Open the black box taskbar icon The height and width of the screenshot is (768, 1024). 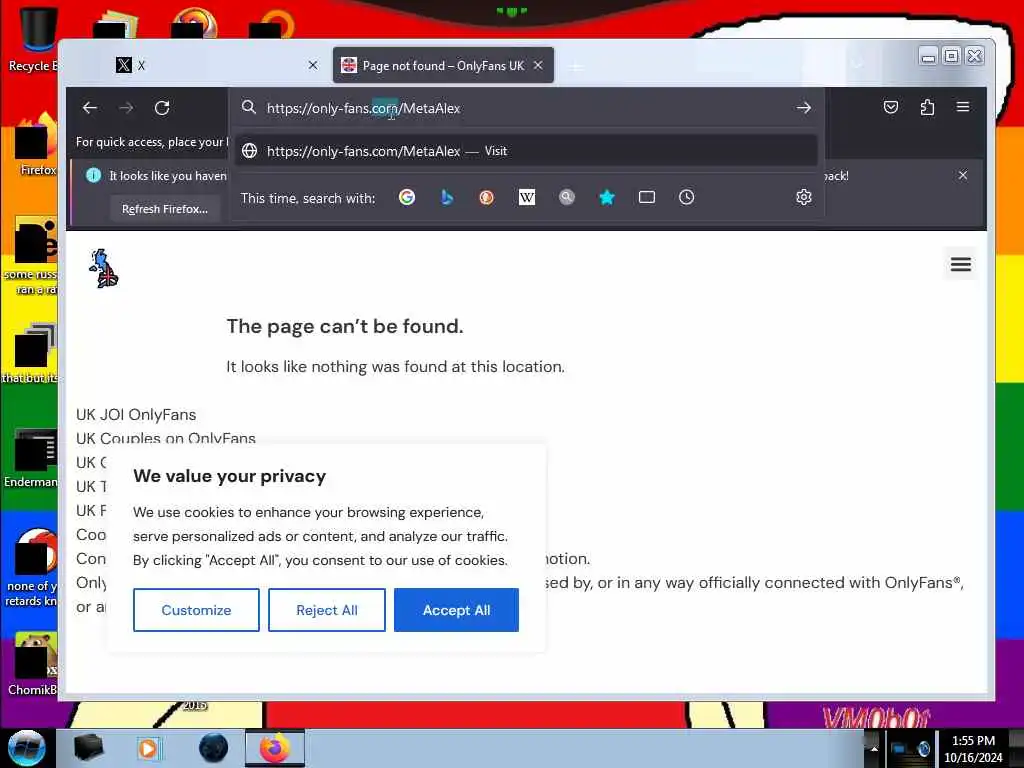88,748
